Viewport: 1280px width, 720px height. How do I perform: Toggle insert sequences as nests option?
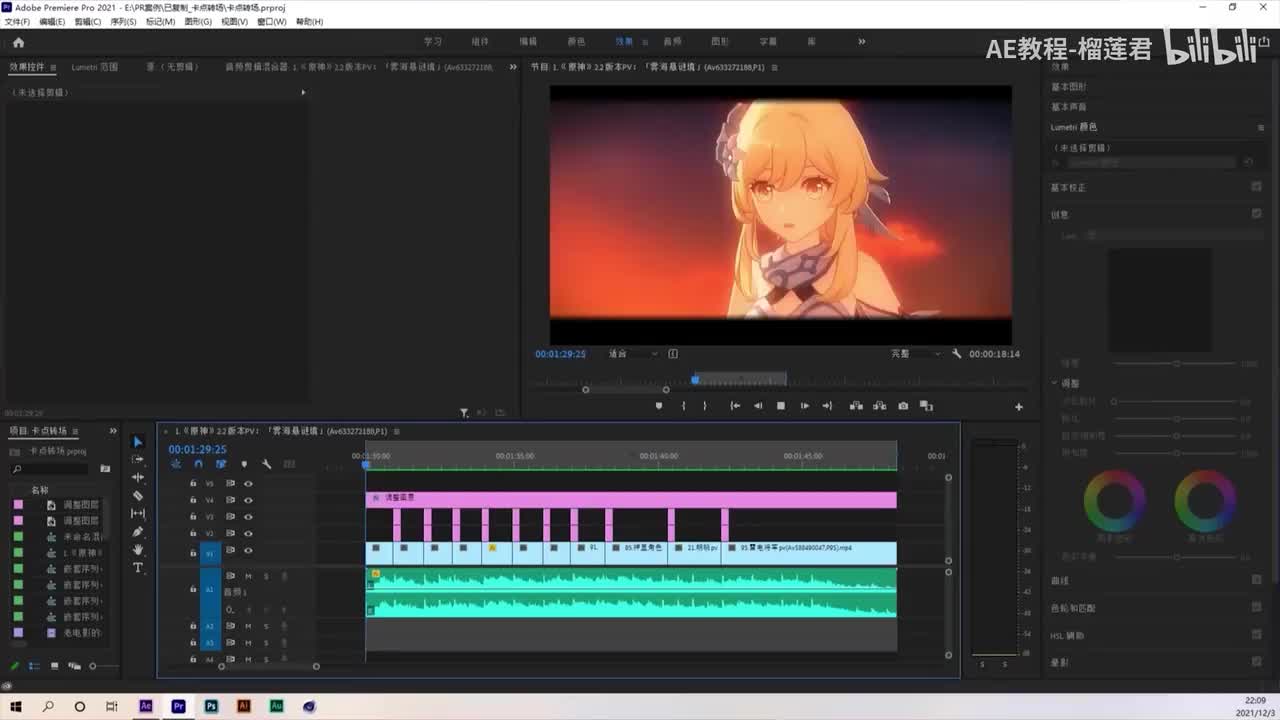pyautogui.click(x=176, y=464)
